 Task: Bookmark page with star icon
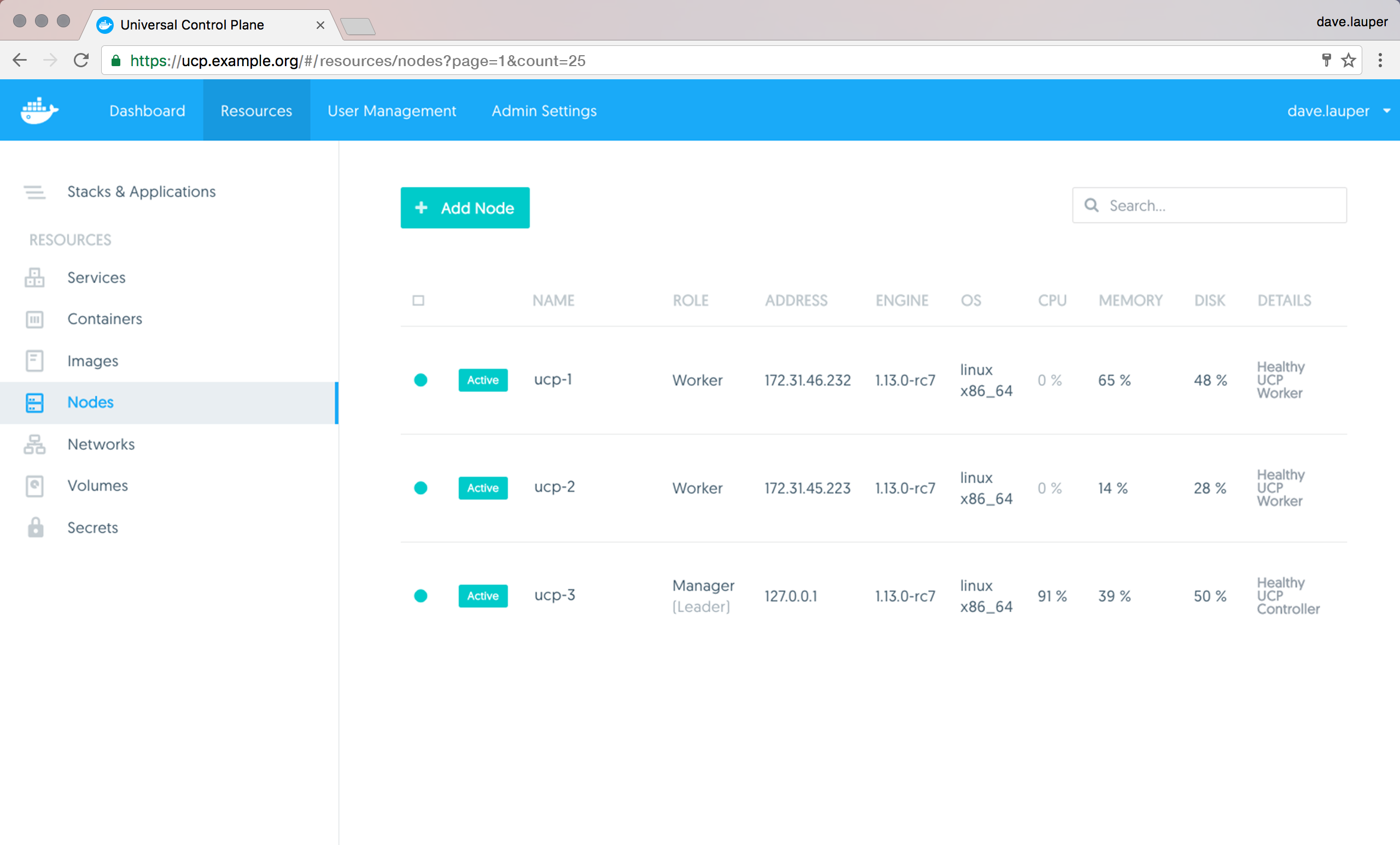pyautogui.click(x=1348, y=60)
